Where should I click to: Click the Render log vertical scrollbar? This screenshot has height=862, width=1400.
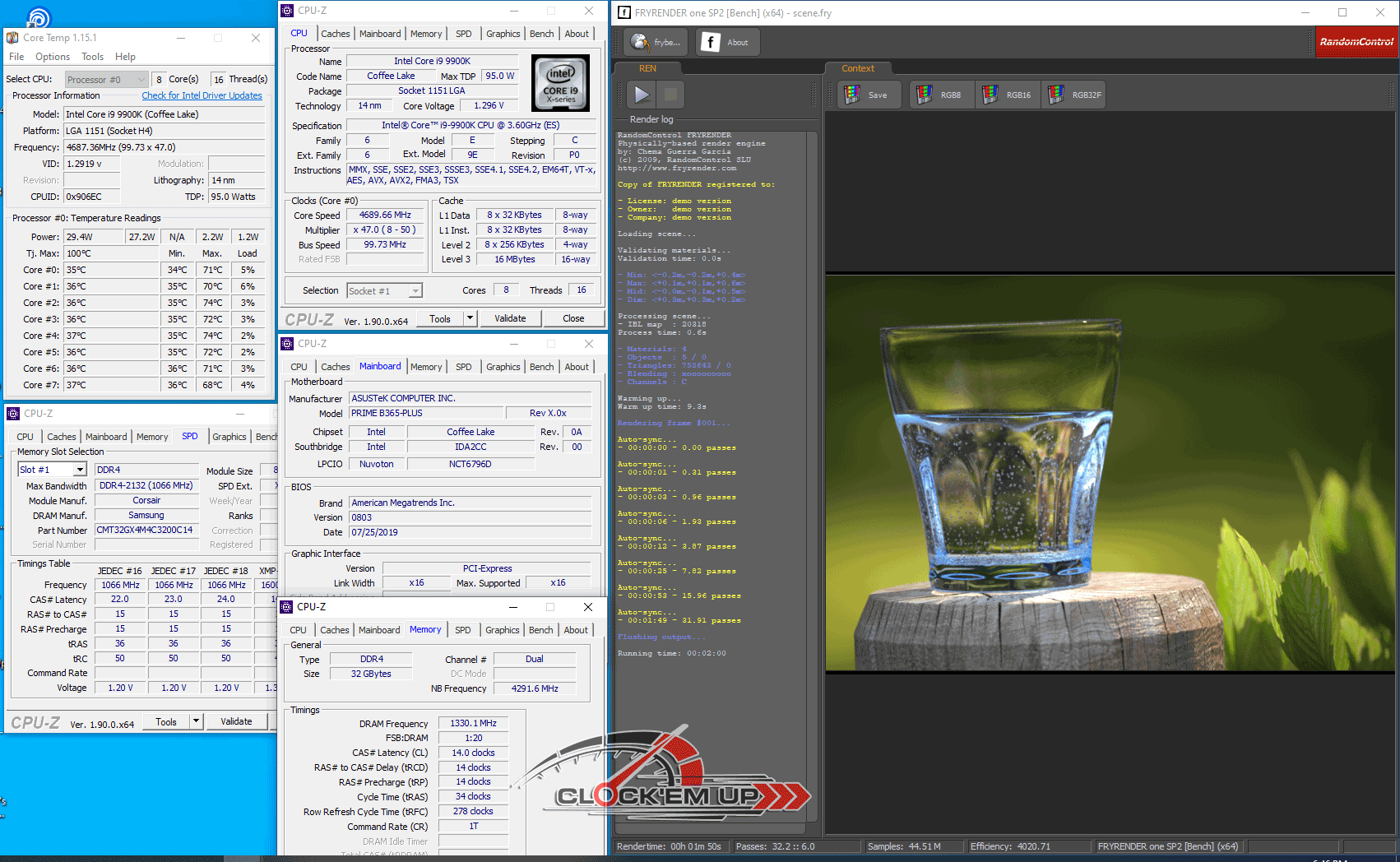tap(812, 477)
